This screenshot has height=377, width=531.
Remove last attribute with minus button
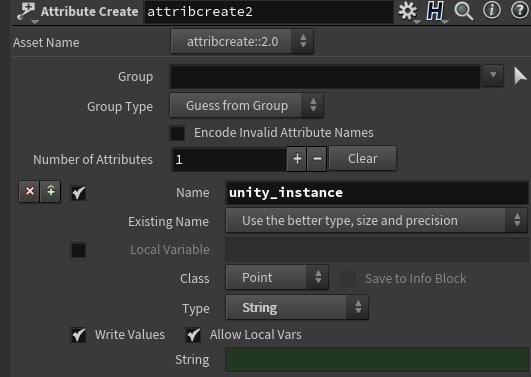coord(317,159)
